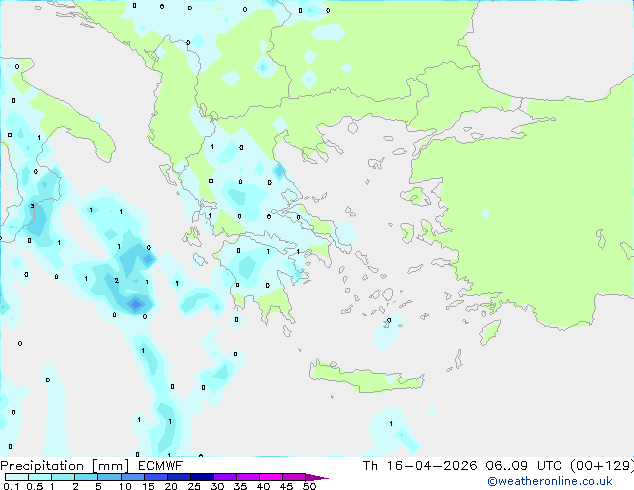Click the '(00+129)' forecast offset text
The width and height of the screenshot is (634, 490).
tap(602, 466)
